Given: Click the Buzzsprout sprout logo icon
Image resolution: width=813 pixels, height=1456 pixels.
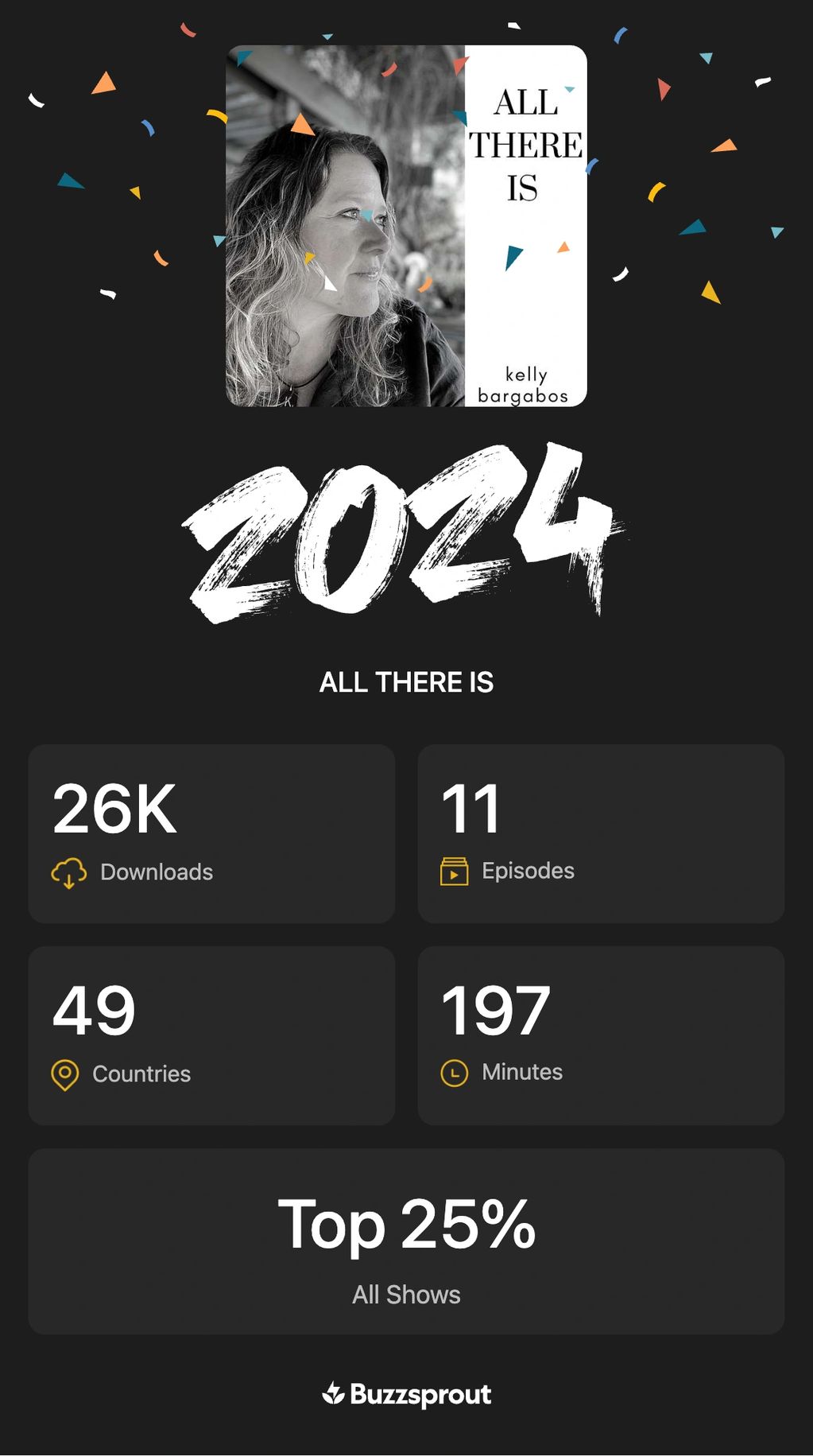Looking at the screenshot, I should pos(333,1393).
